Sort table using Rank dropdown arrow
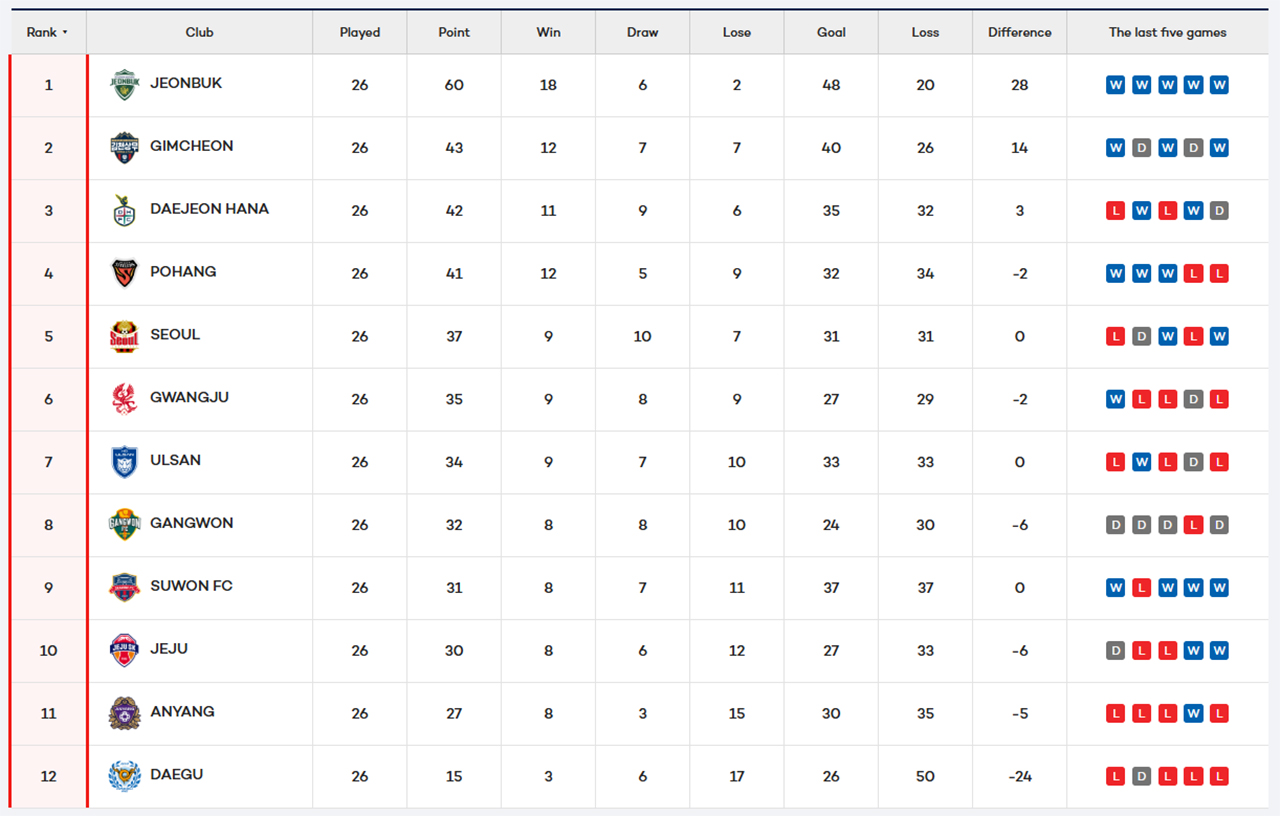 pyautogui.click(x=65, y=33)
